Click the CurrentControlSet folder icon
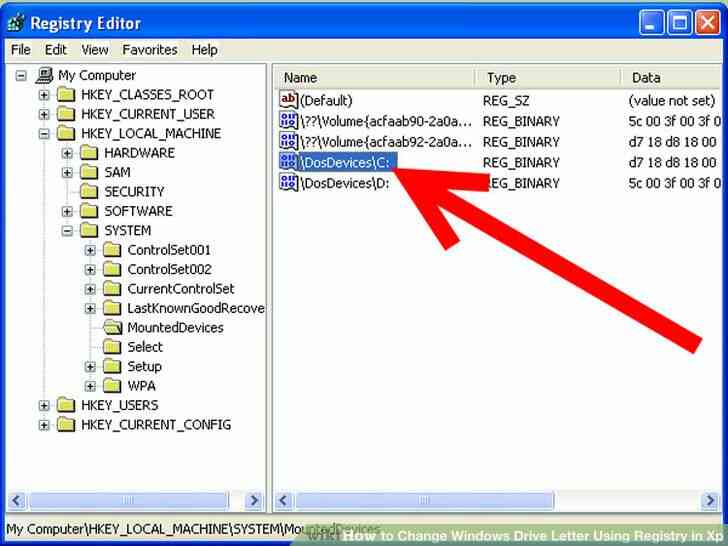 point(112,289)
